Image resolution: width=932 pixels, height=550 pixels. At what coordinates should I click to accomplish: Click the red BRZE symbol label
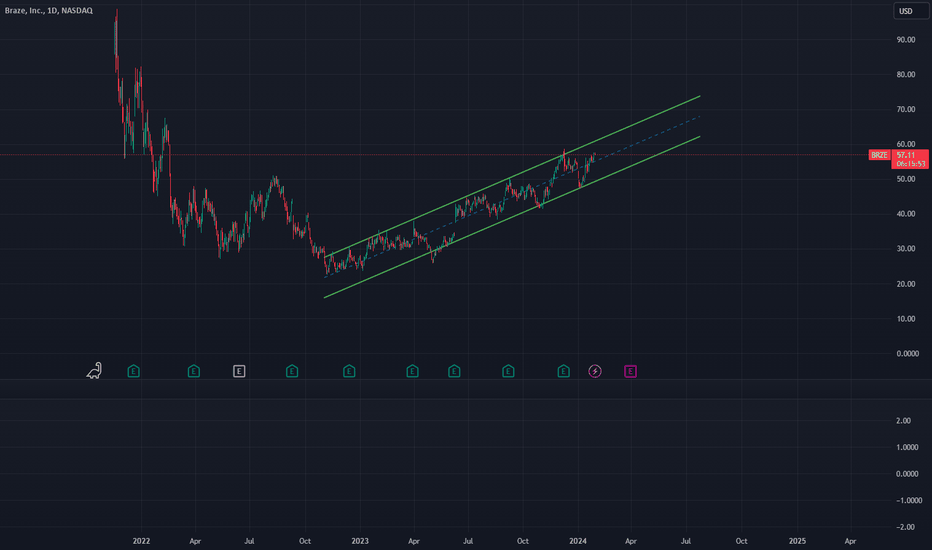pos(879,155)
